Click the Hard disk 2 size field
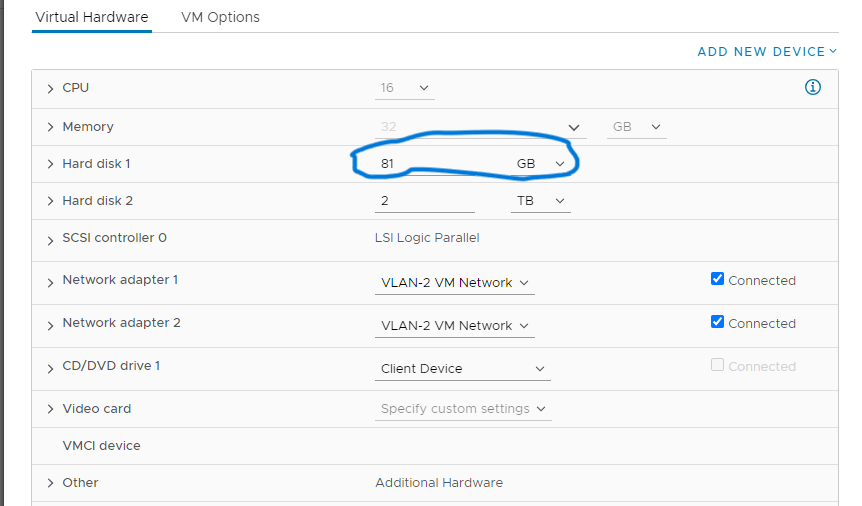 pos(424,201)
